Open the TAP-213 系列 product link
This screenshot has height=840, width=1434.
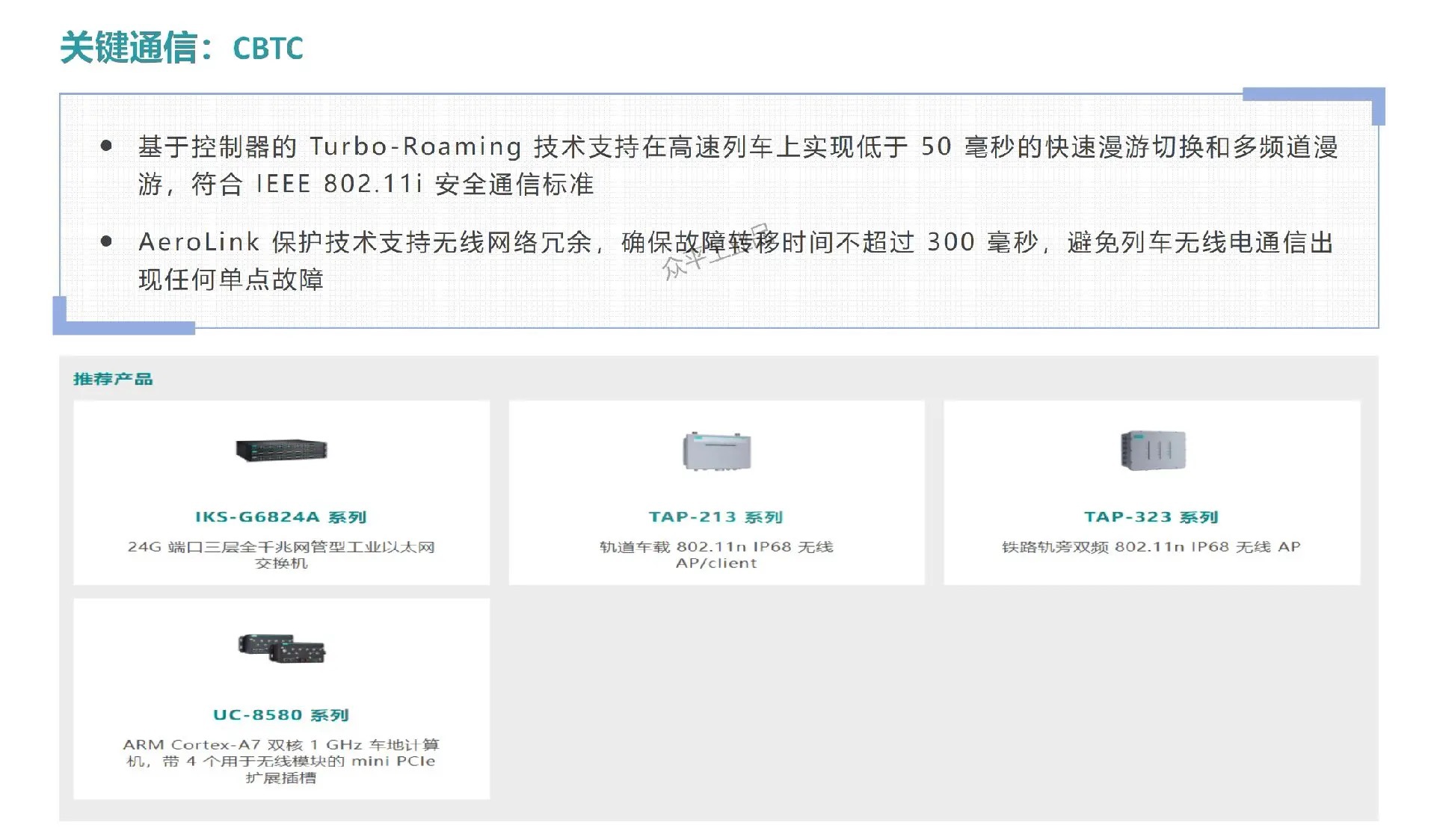coord(716,517)
